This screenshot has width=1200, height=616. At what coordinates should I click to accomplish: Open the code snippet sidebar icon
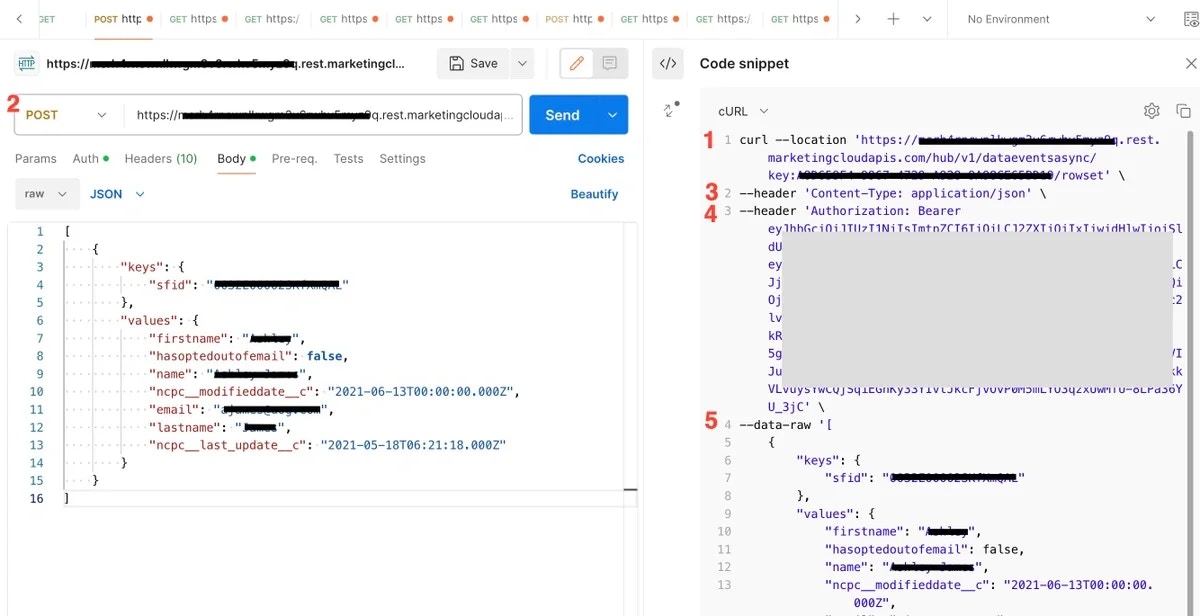(668, 63)
